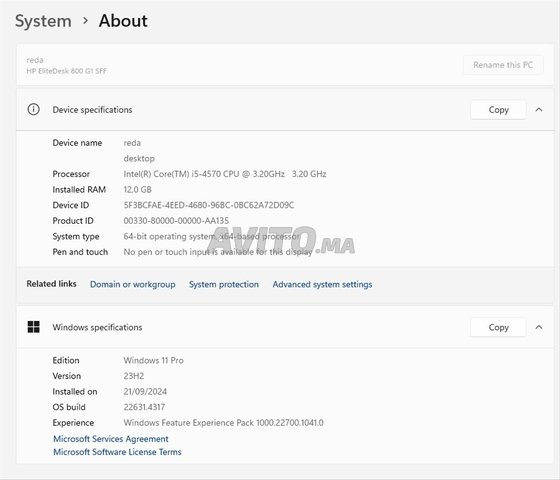Click the Product ID value 00330-80000-00000-AA135
The height and width of the screenshot is (480, 560).
[x=176, y=221]
